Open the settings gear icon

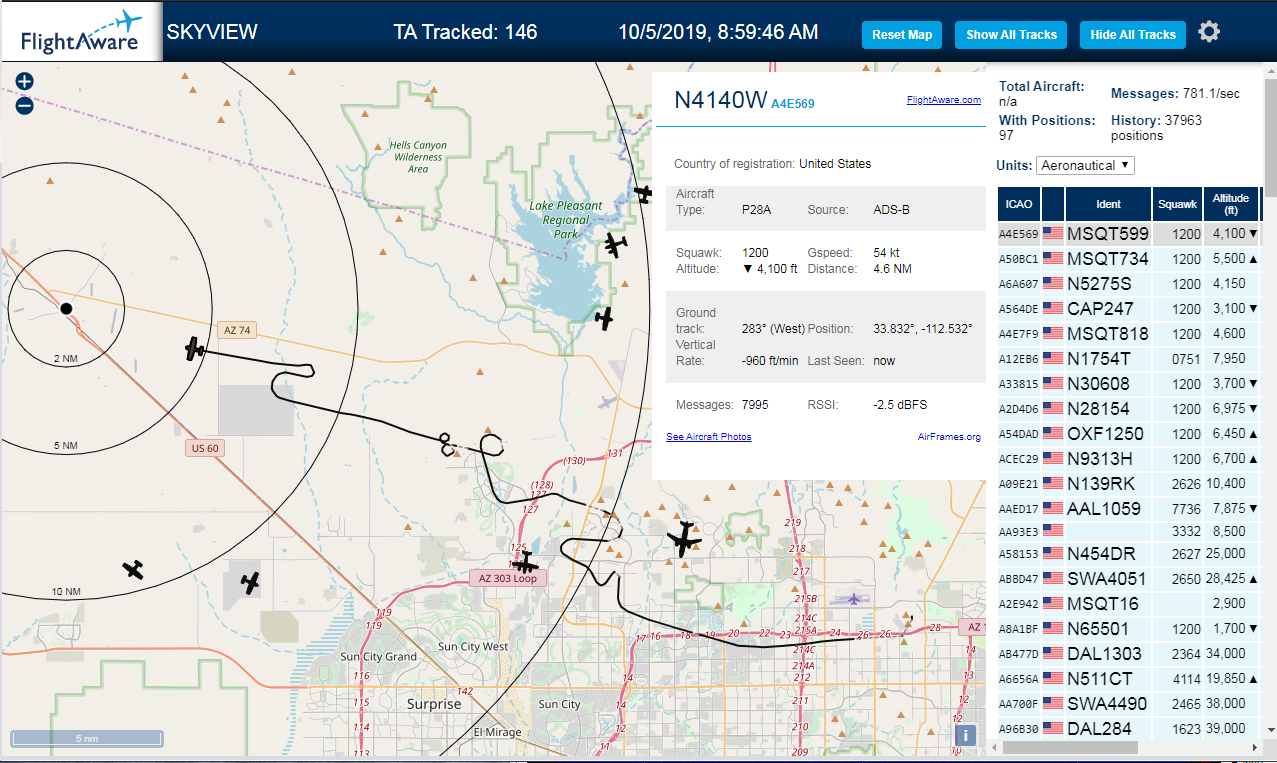(x=1209, y=32)
